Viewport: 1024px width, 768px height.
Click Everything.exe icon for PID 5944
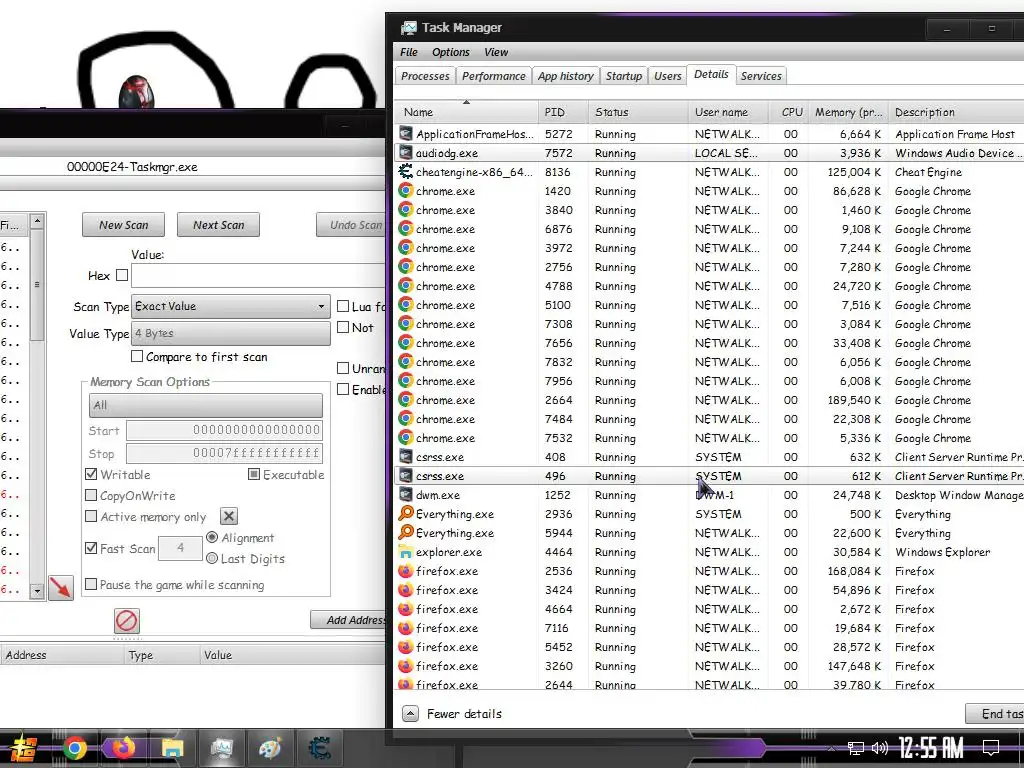click(x=406, y=533)
